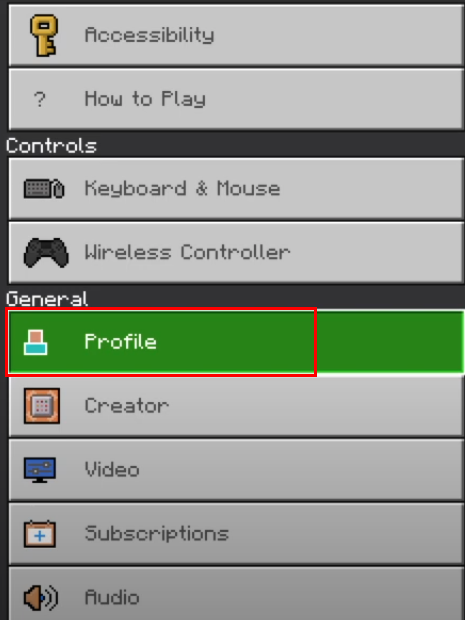
Task: Switch to the Audio settings tab
Action: pos(236,594)
